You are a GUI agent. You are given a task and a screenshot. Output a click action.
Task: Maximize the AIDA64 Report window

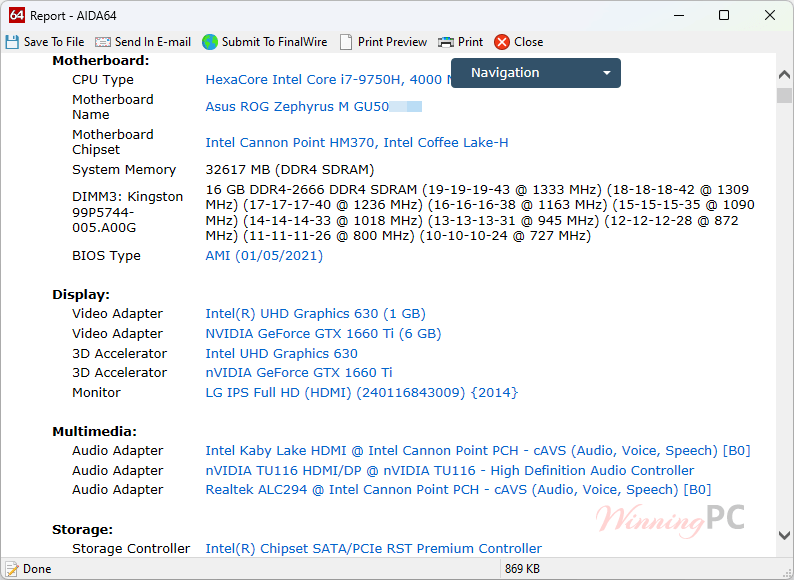pos(724,15)
